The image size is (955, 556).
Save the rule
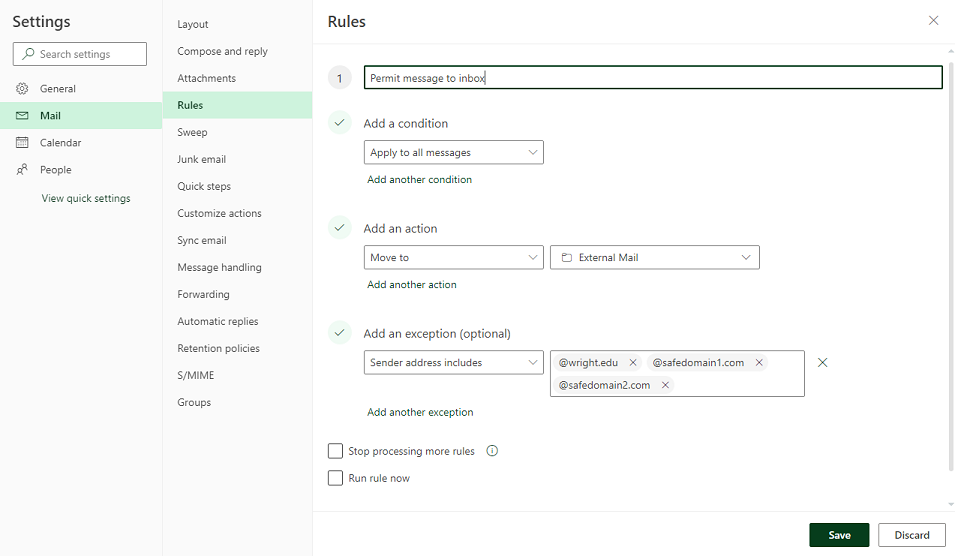click(x=839, y=535)
